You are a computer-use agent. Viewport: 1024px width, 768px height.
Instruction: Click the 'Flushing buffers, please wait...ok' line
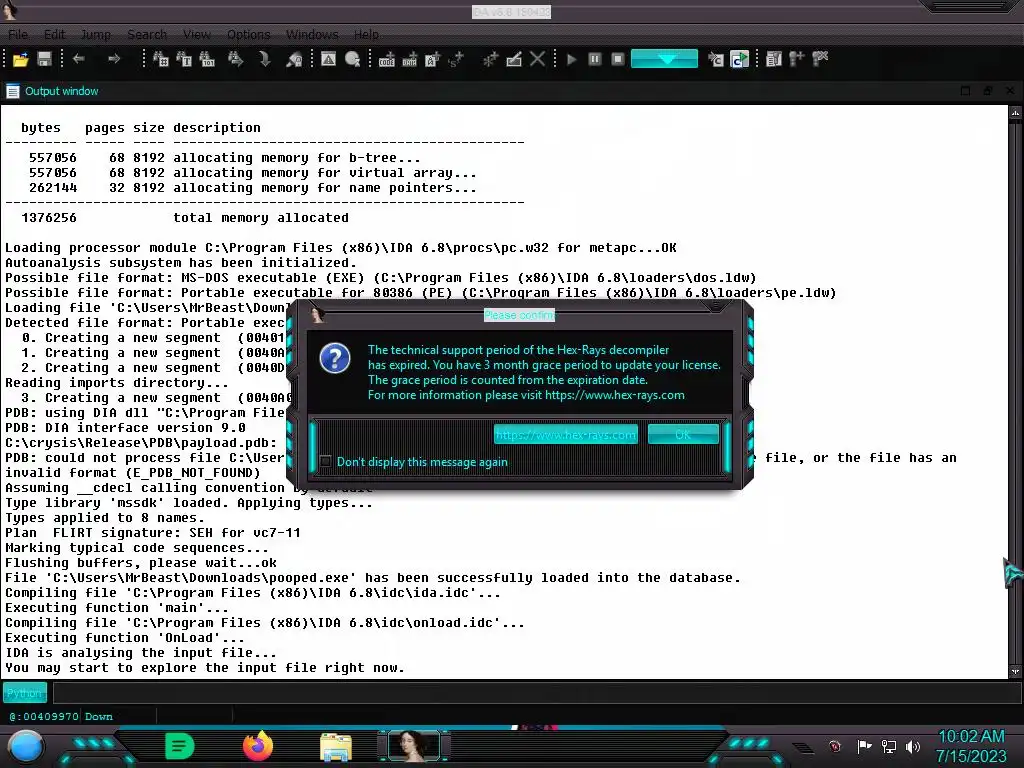[x=141, y=563]
